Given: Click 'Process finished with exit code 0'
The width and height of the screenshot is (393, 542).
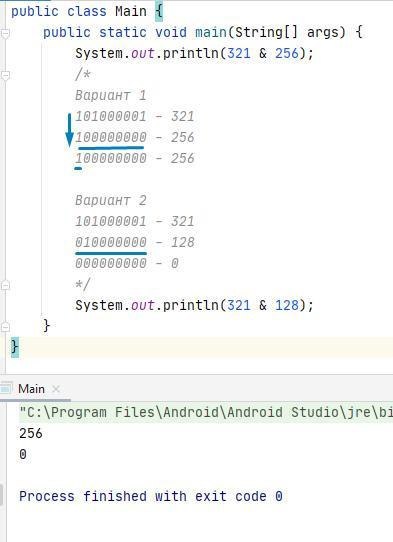Looking at the screenshot, I should (151, 496).
